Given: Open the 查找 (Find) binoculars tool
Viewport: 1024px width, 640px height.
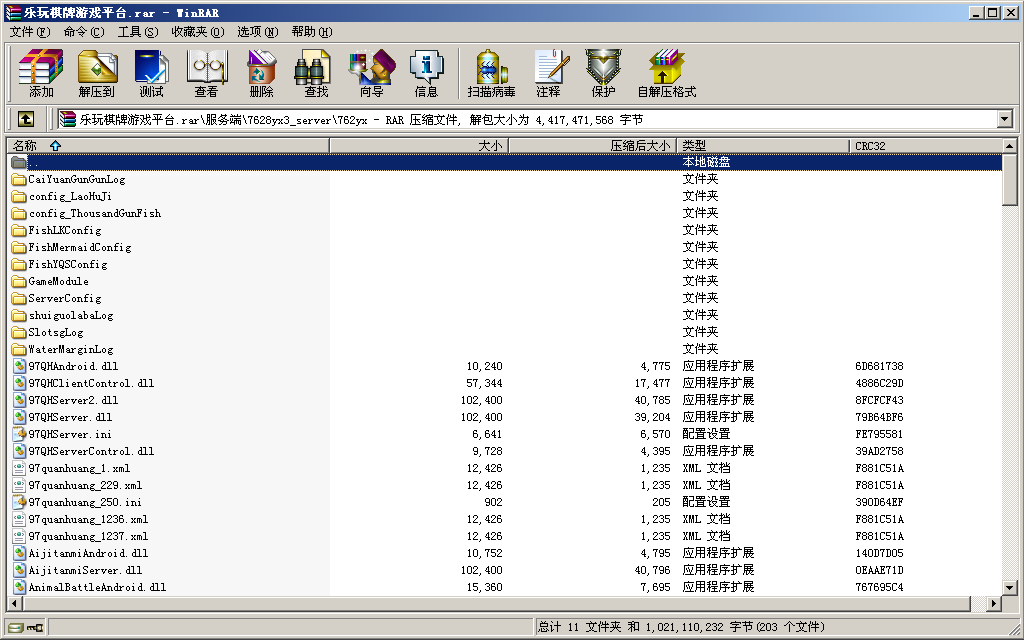Looking at the screenshot, I should [x=316, y=73].
